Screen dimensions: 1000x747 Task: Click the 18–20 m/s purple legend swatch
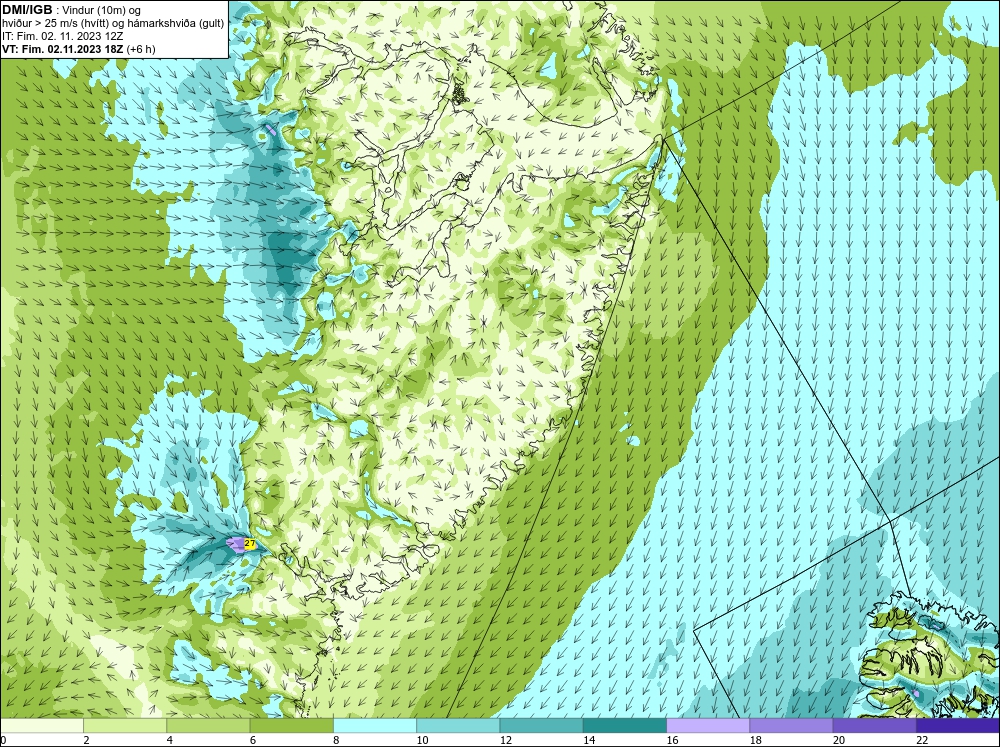click(x=791, y=726)
